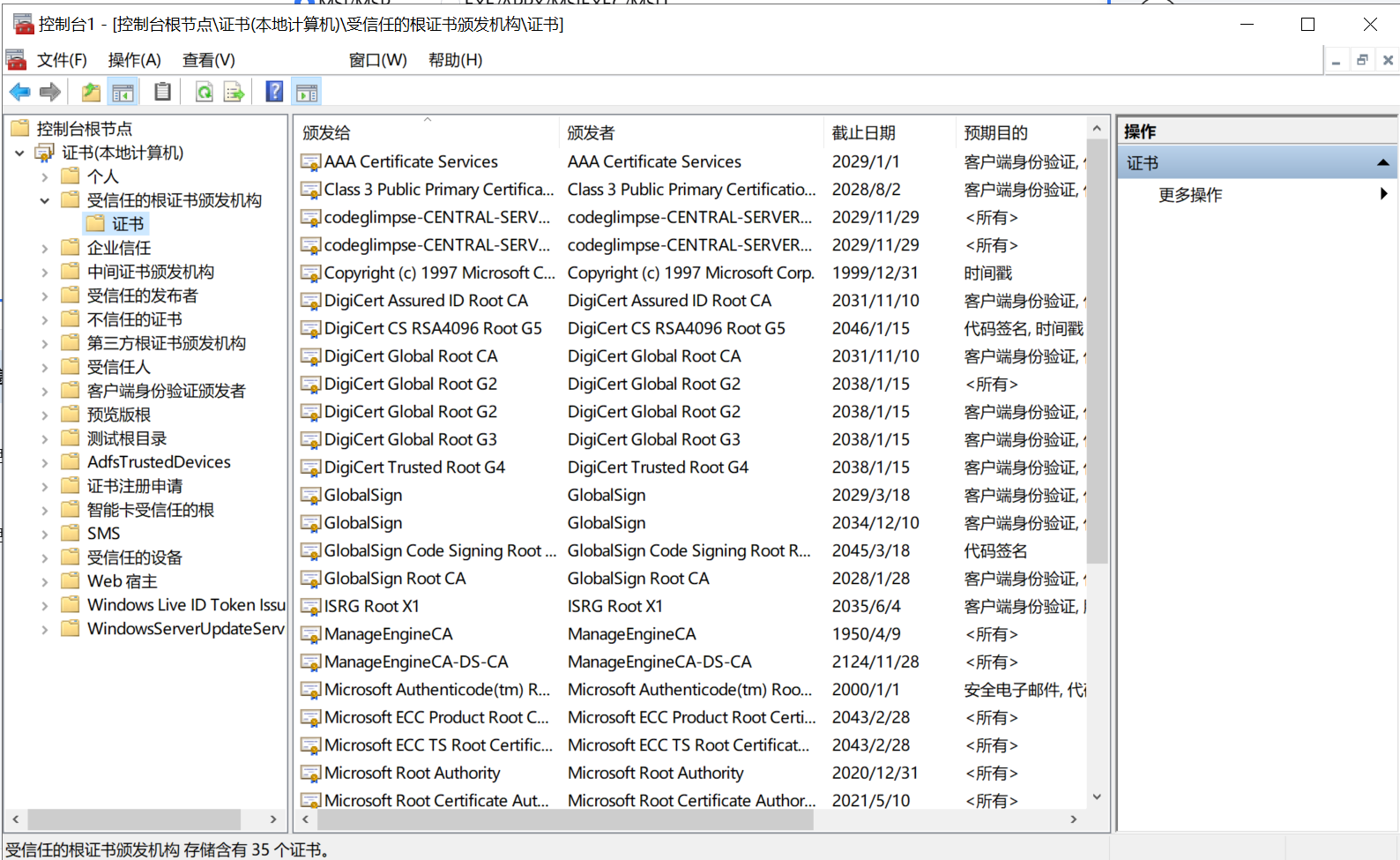The image size is (1400, 860).
Task: Expand the 中间证书颁发机构 tree node
Action: [x=45, y=273]
